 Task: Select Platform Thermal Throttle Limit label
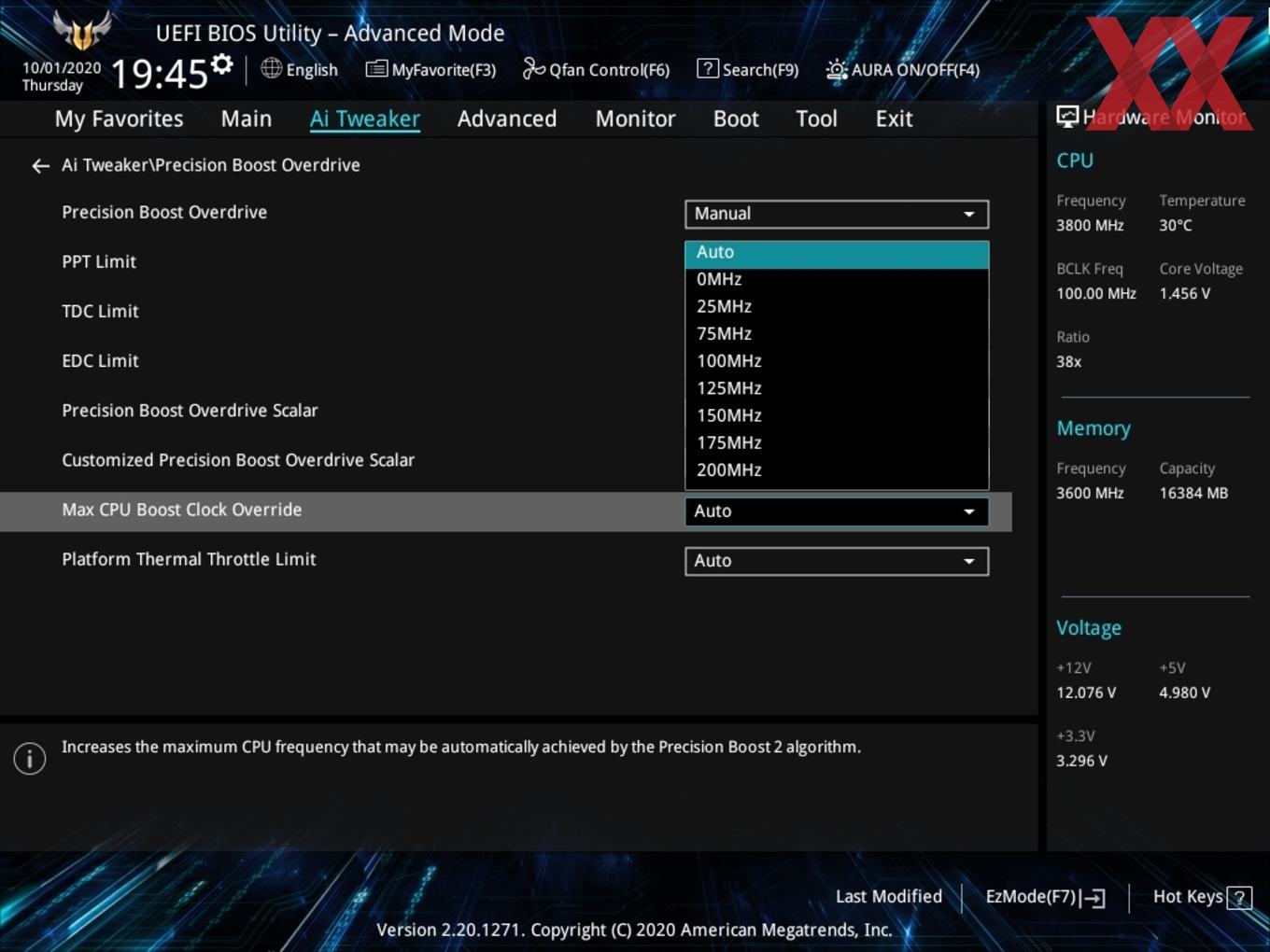189,559
